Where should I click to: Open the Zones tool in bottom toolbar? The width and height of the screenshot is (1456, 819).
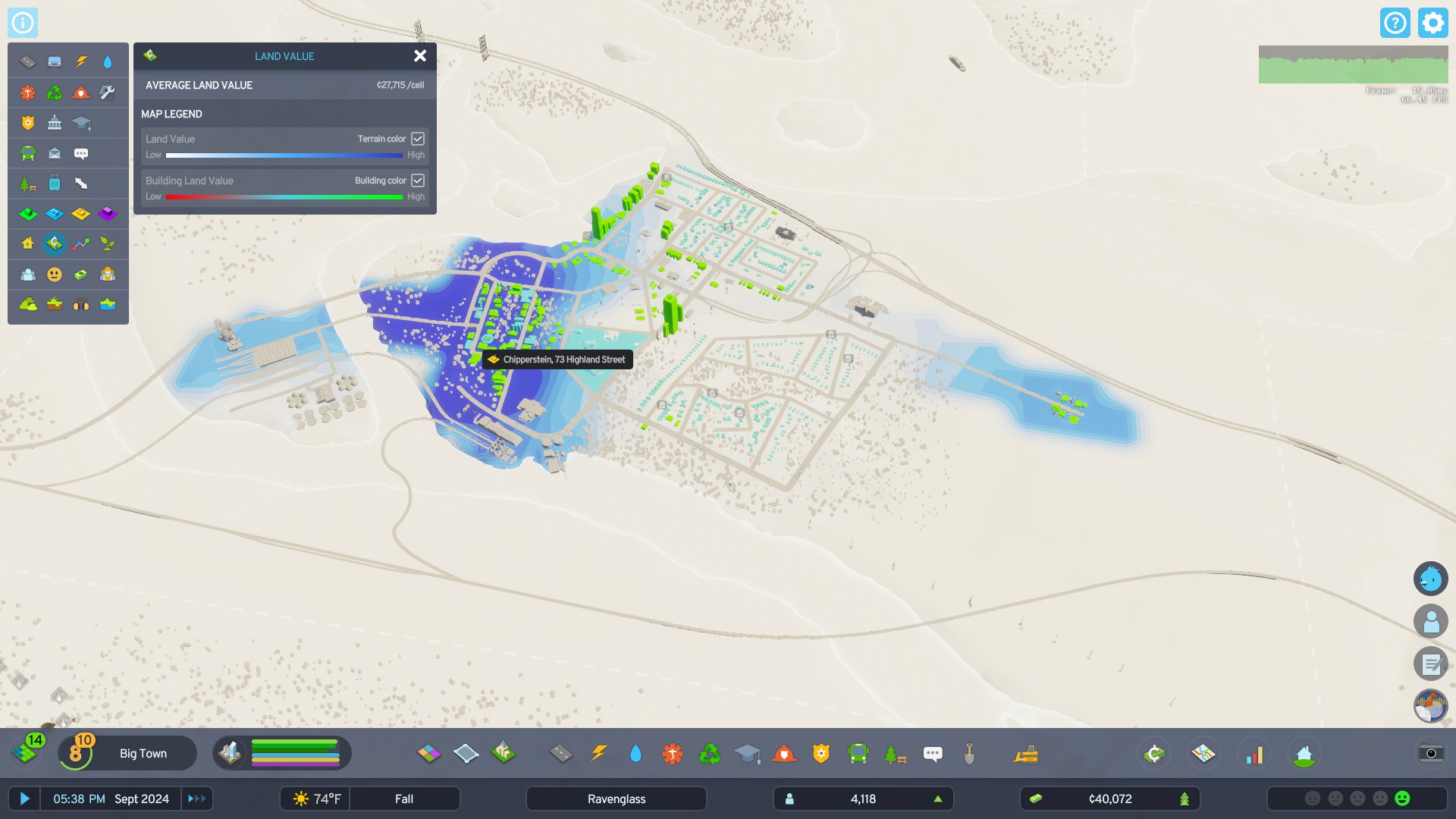tap(429, 754)
